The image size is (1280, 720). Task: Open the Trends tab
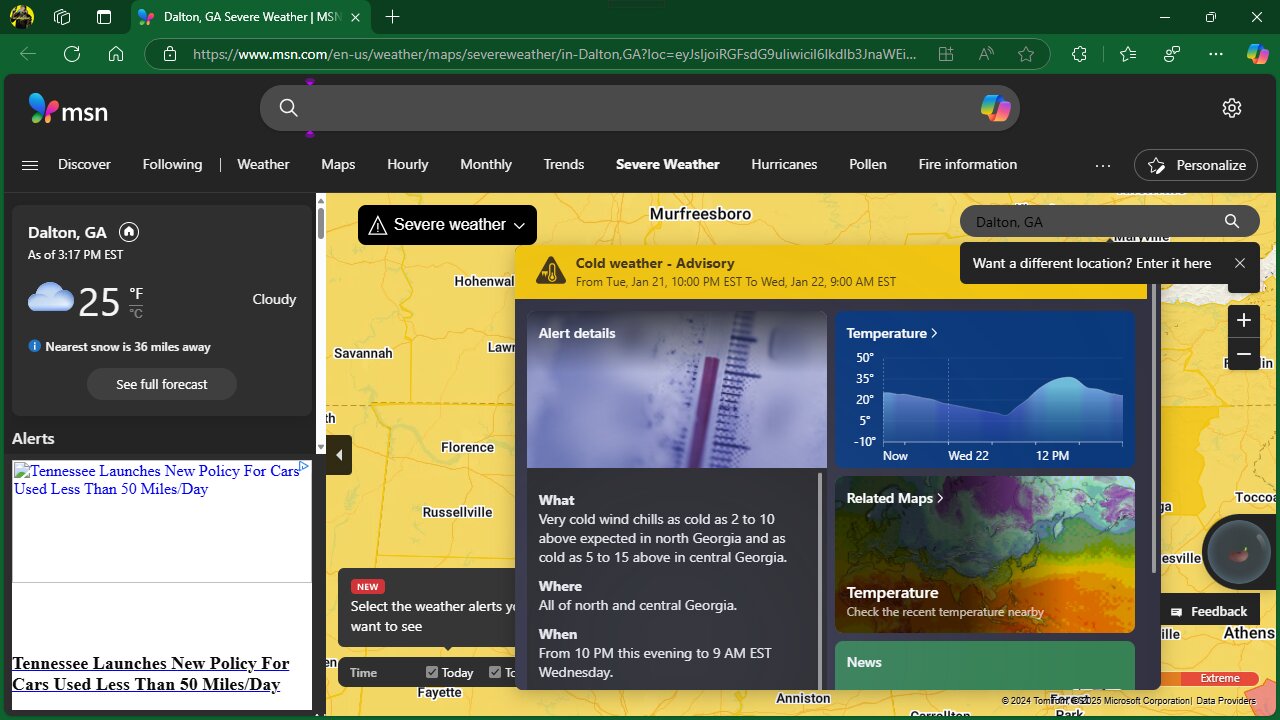click(564, 165)
